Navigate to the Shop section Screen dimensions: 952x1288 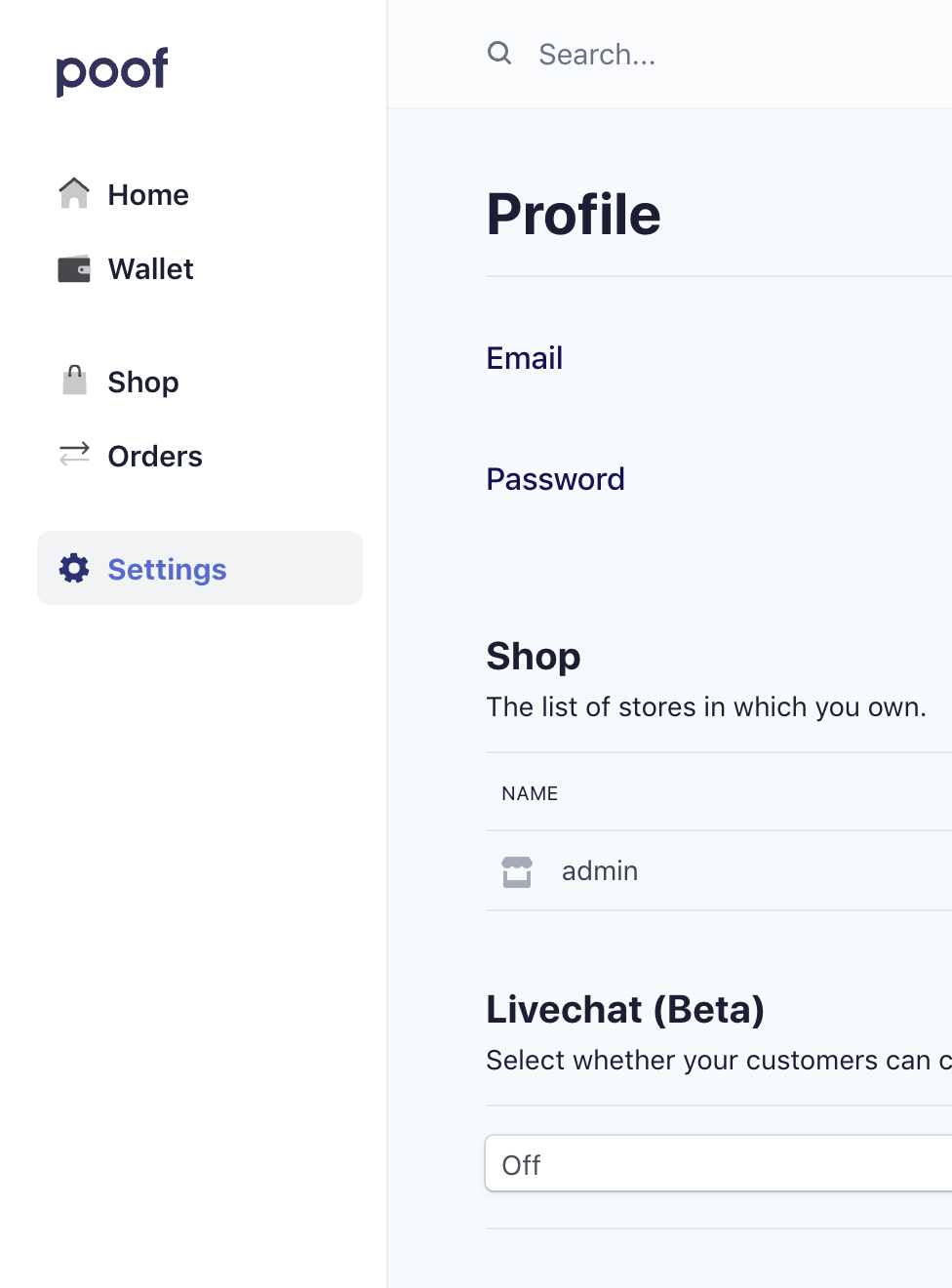(x=143, y=382)
